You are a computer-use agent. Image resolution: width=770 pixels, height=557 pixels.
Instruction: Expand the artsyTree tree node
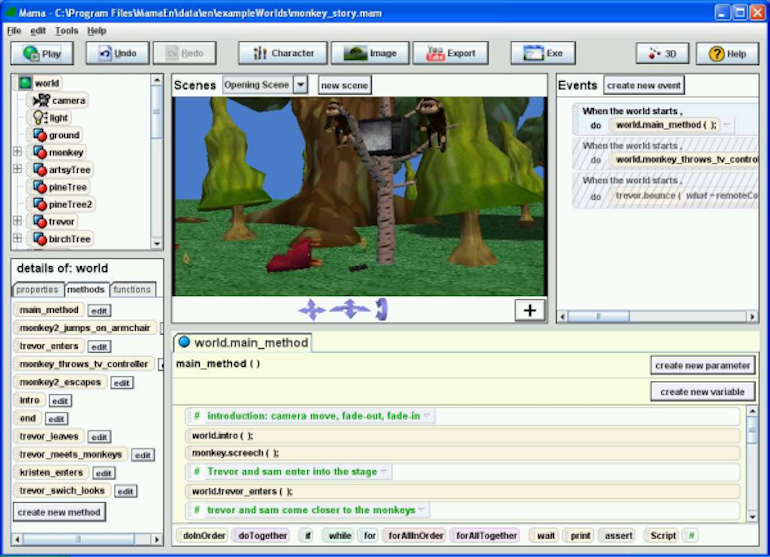(x=17, y=169)
